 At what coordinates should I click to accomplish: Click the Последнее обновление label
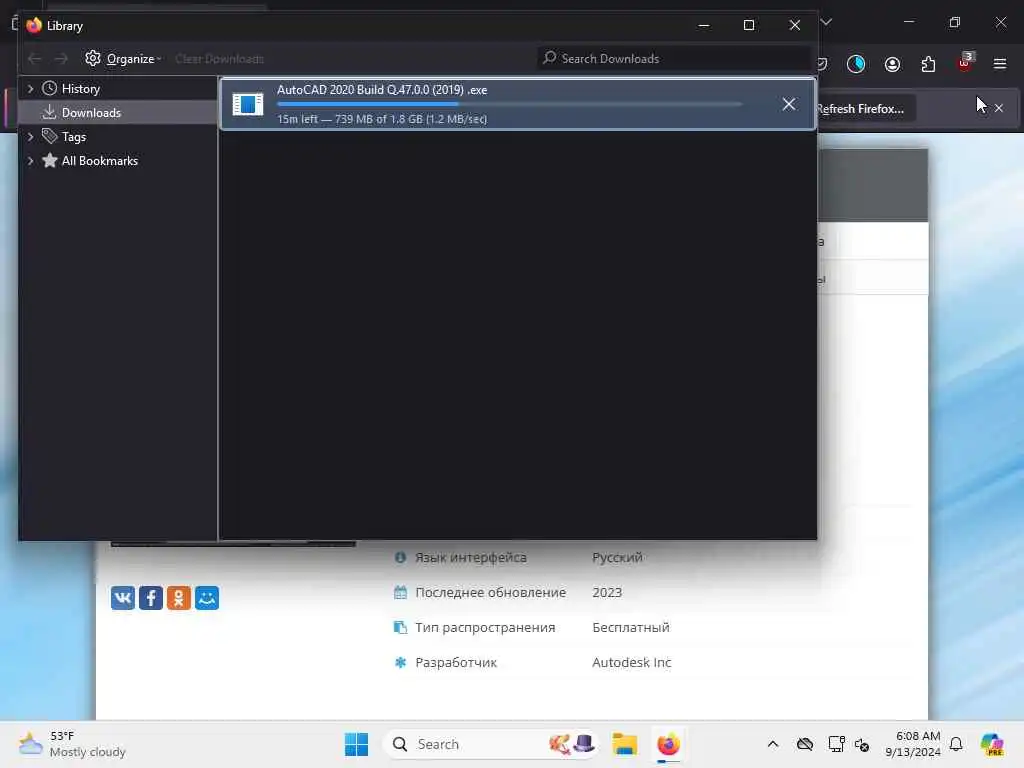pos(490,592)
